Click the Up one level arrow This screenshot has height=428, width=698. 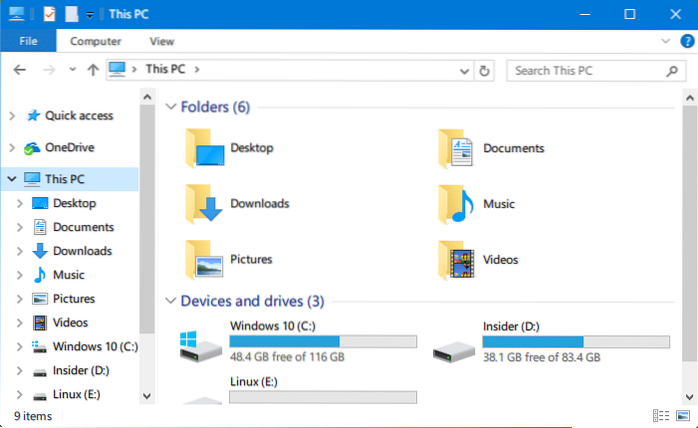click(93, 70)
